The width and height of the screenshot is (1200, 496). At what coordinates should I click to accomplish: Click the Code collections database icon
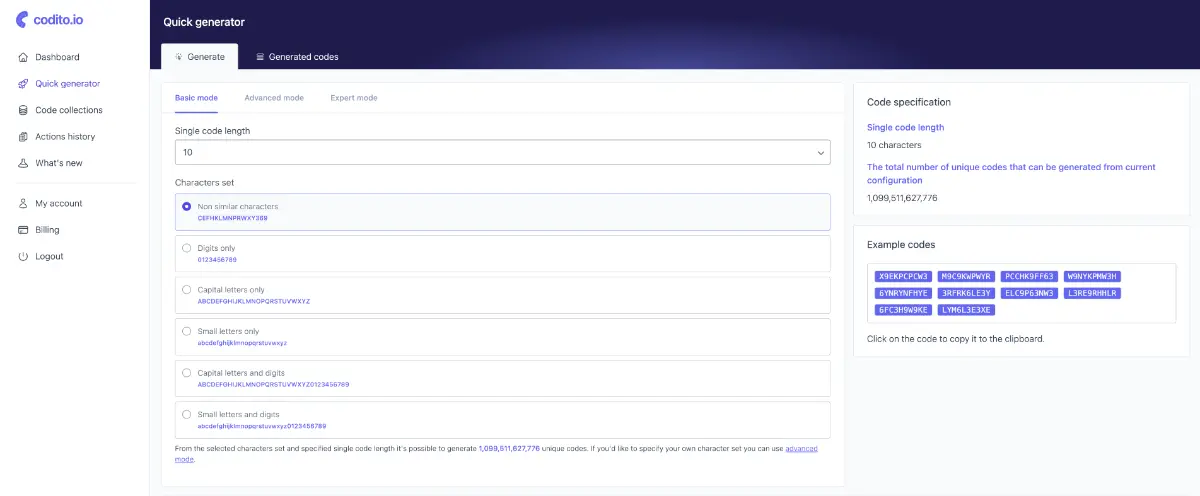click(x=23, y=110)
